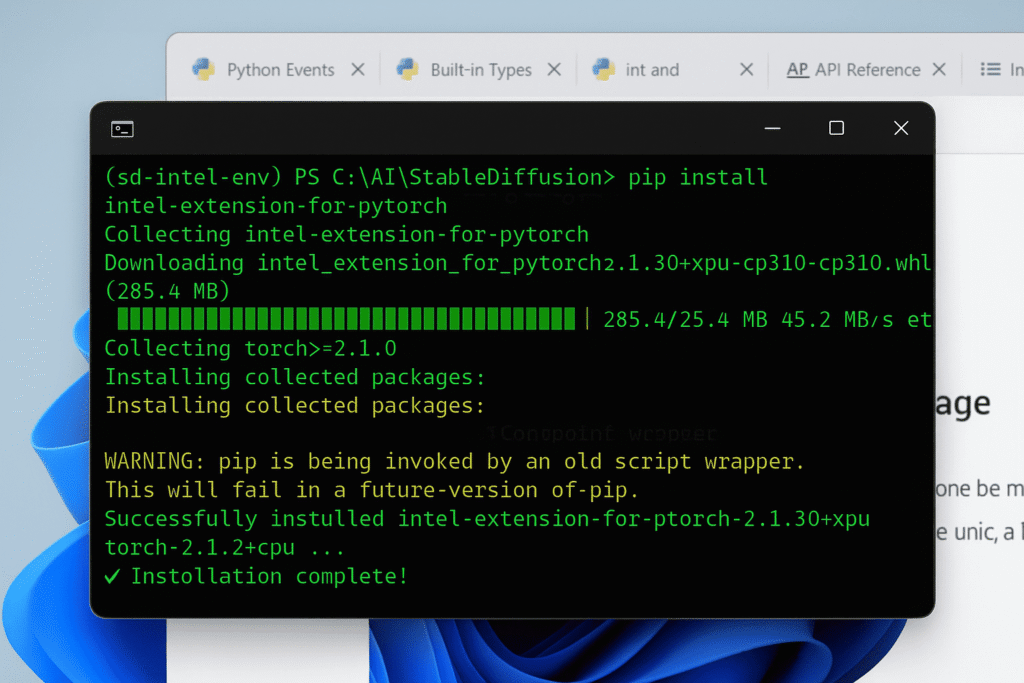Switch to the API Reference tab
Image resolution: width=1024 pixels, height=683 pixels.
tap(867, 70)
